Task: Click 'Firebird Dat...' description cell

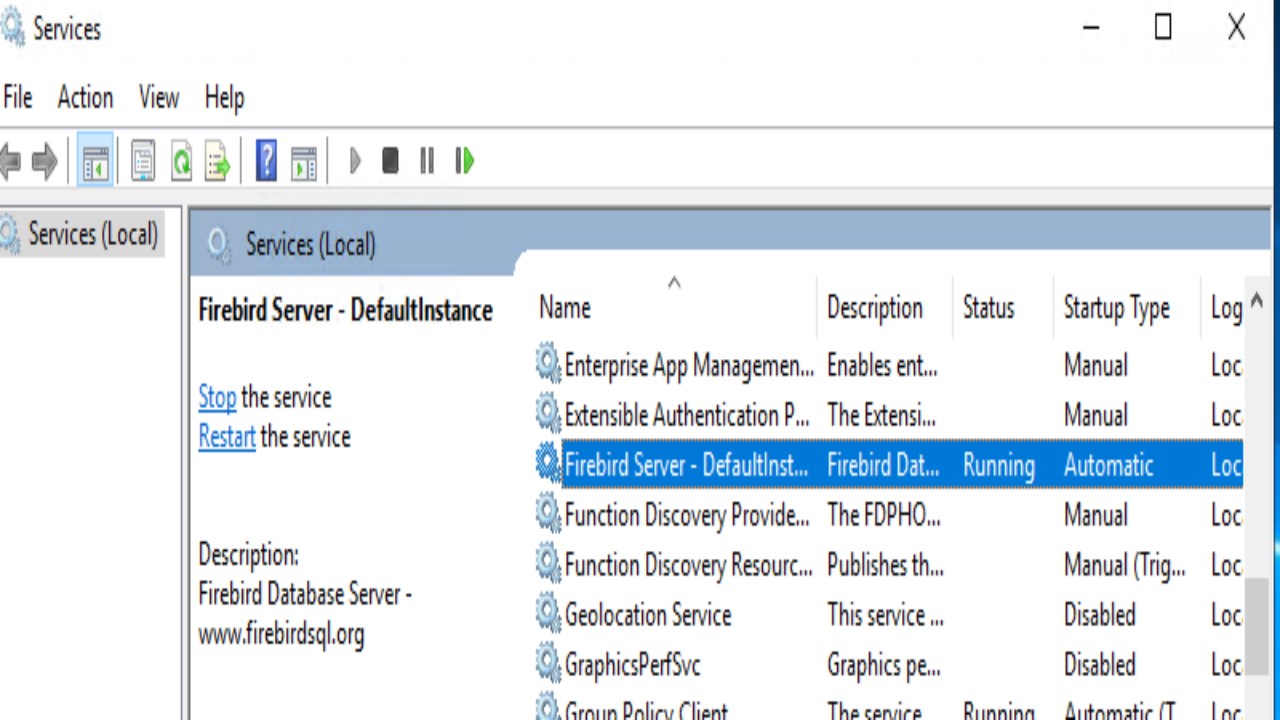Action: click(883, 465)
